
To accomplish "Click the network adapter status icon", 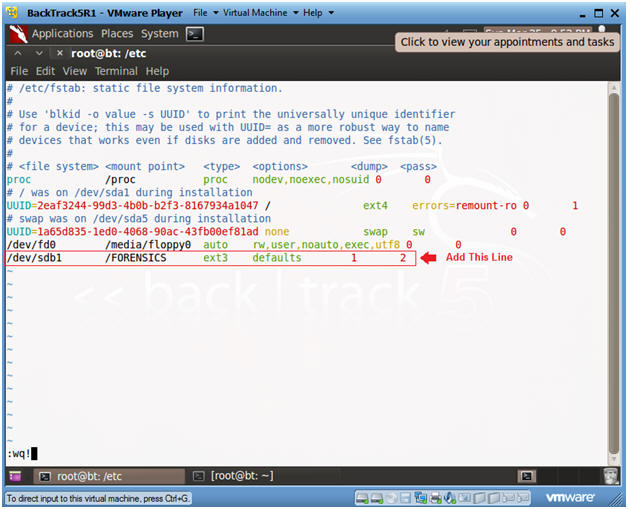I will pyautogui.click(x=421, y=498).
